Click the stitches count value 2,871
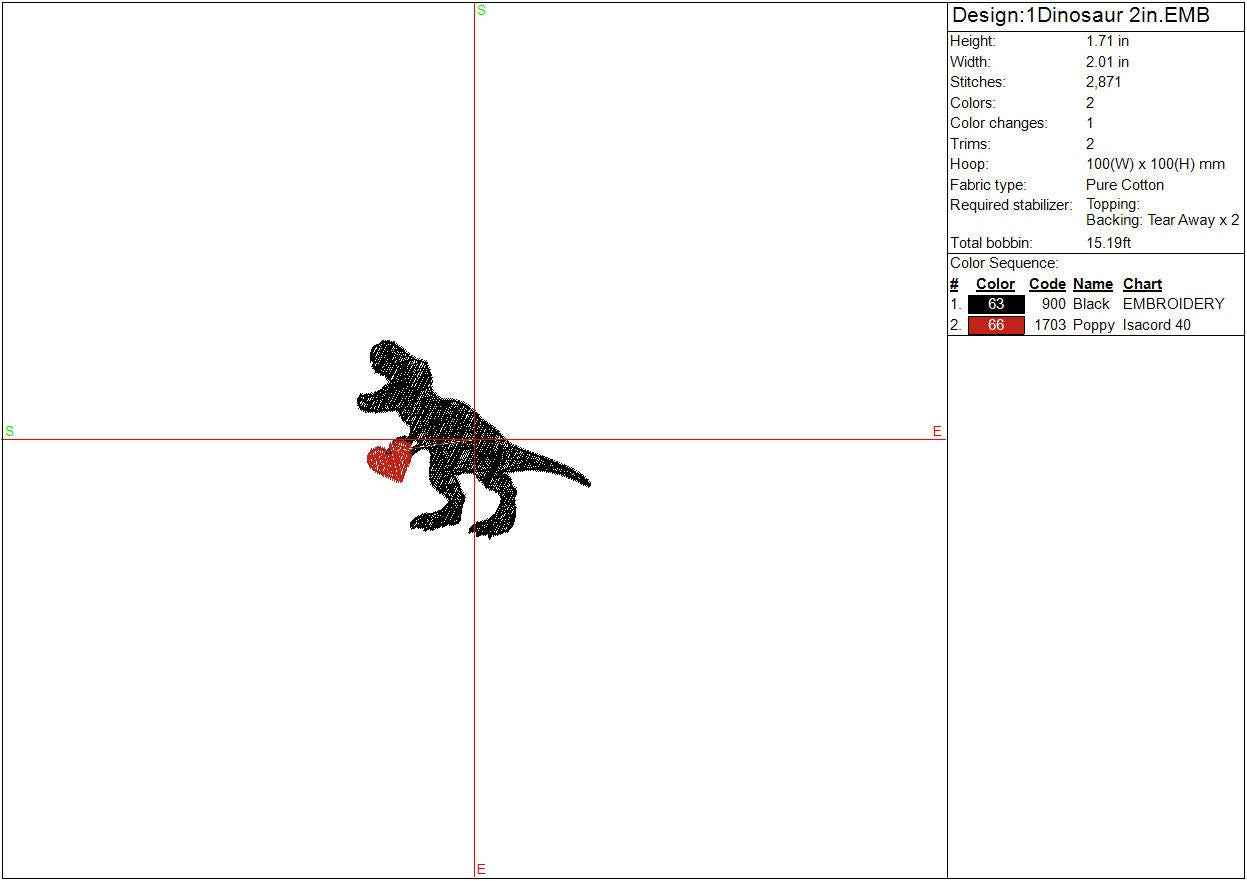Screen dimensions: 1247x881 (x=1103, y=82)
